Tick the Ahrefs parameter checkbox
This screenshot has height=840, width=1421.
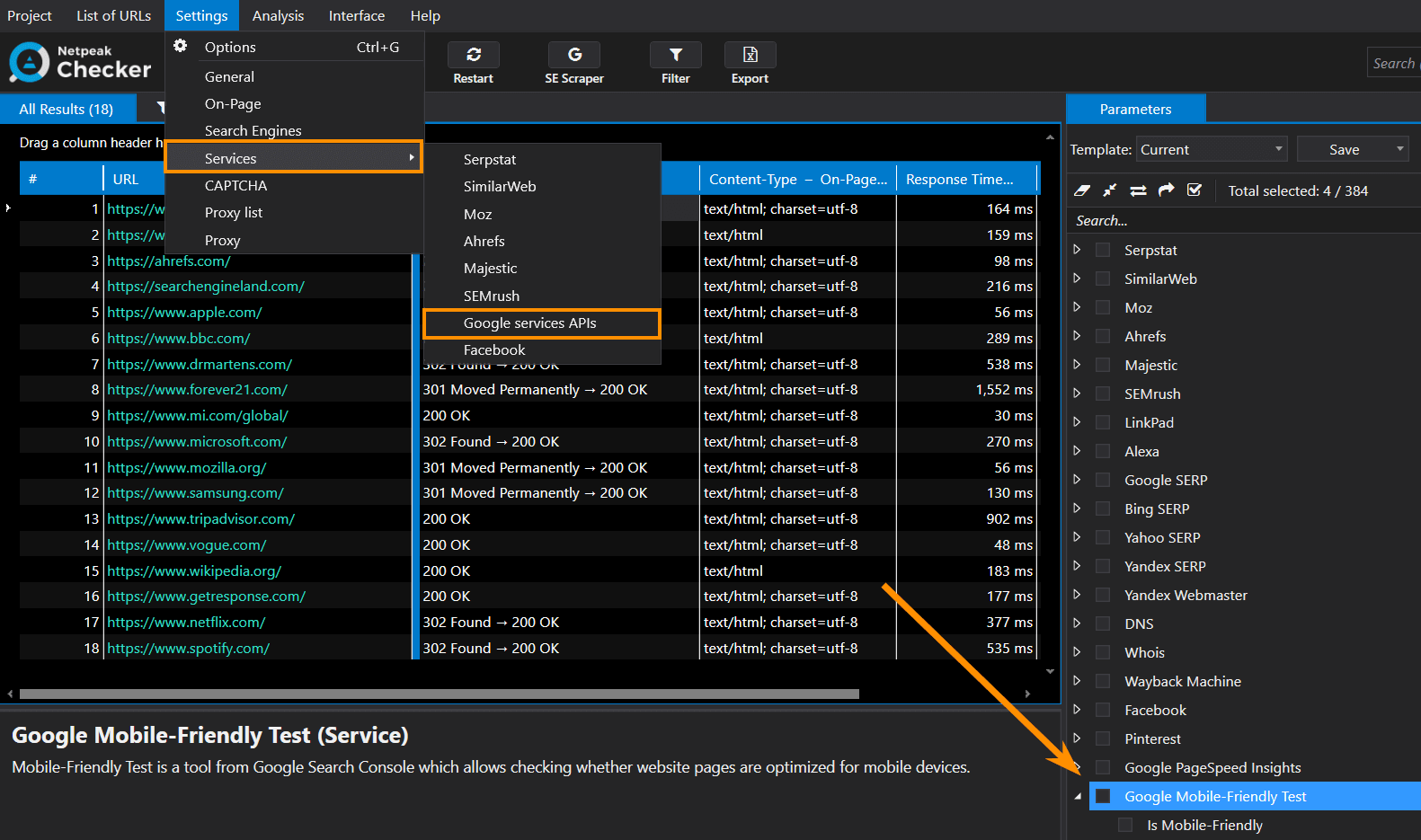click(1103, 336)
